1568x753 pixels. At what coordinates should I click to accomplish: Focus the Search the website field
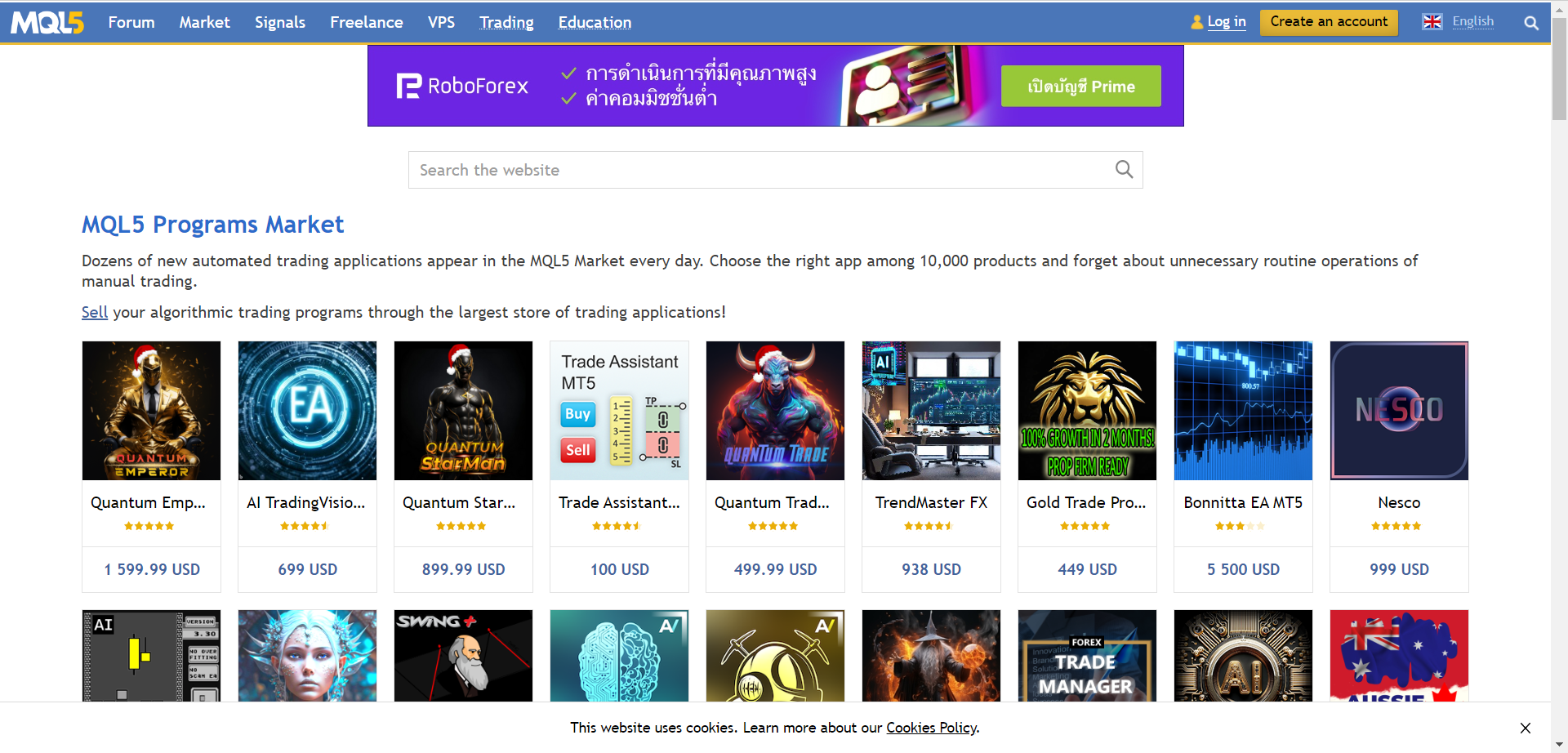coord(776,170)
